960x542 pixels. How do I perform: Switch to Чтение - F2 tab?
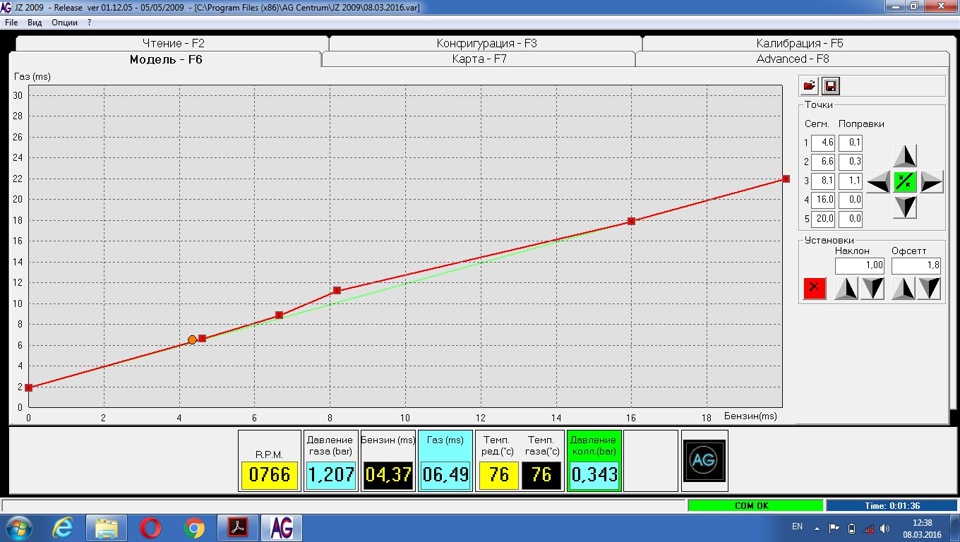[173, 43]
